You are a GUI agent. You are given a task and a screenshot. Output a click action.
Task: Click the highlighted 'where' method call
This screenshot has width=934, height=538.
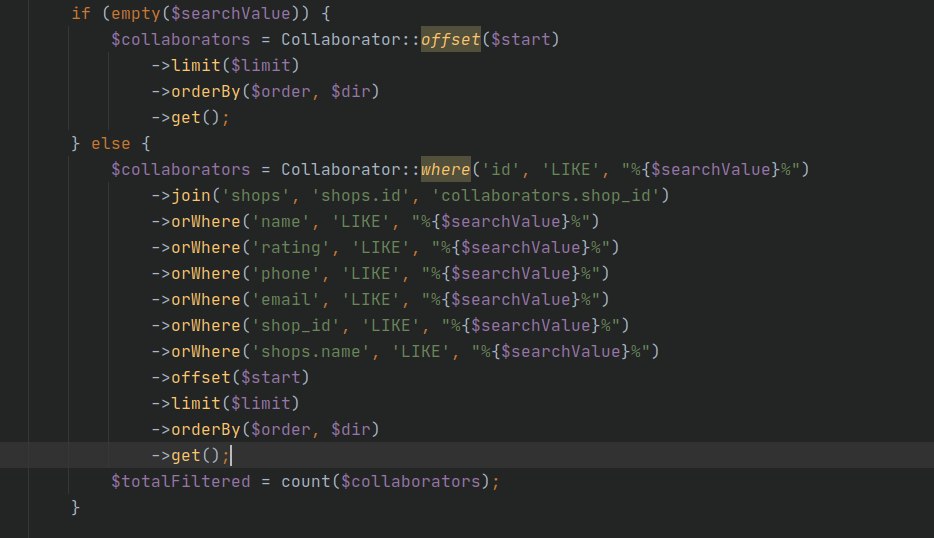pyautogui.click(x=446, y=169)
